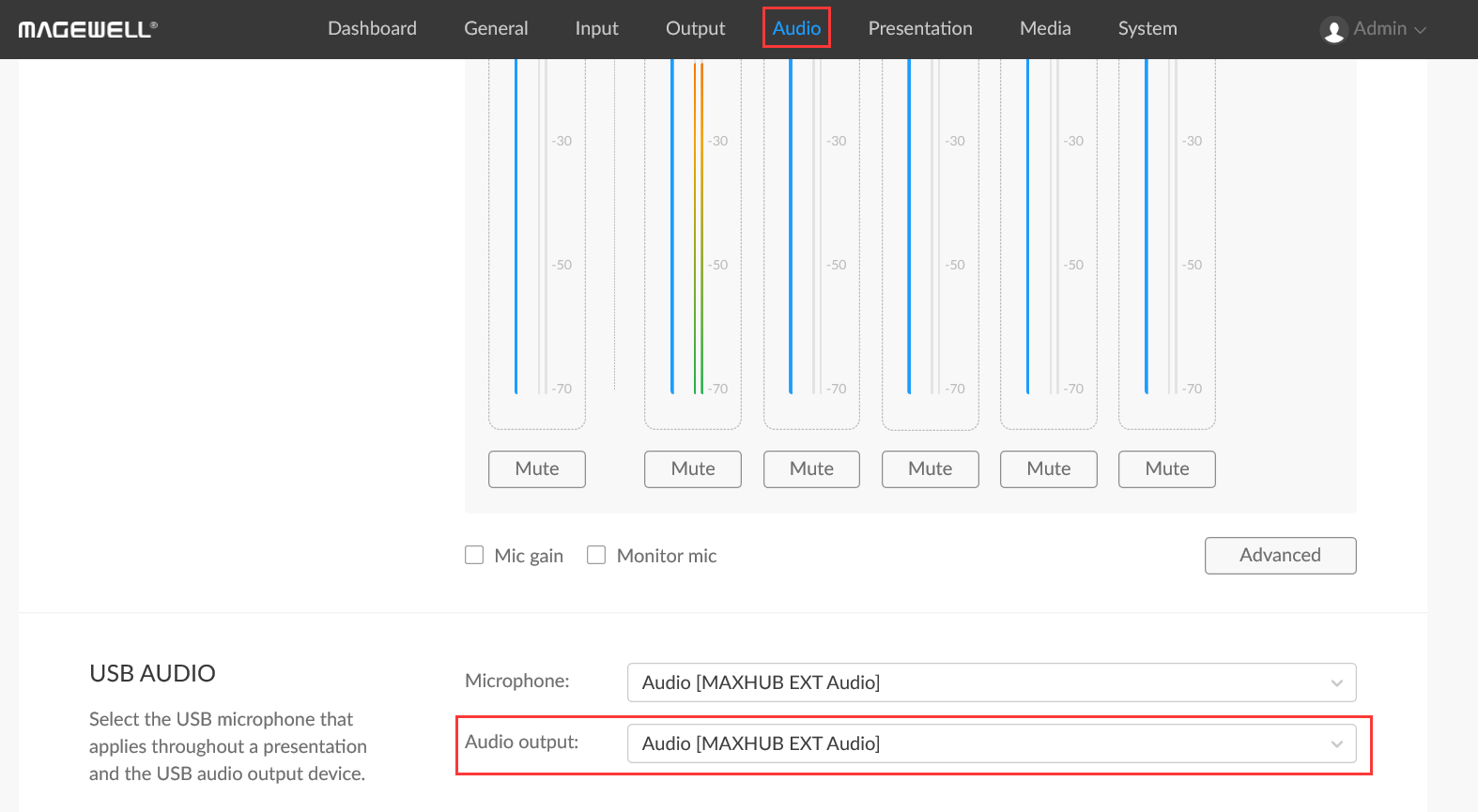Click the second channel blue volume slider
1478x812 pixels.
click(x=672, y=226)
